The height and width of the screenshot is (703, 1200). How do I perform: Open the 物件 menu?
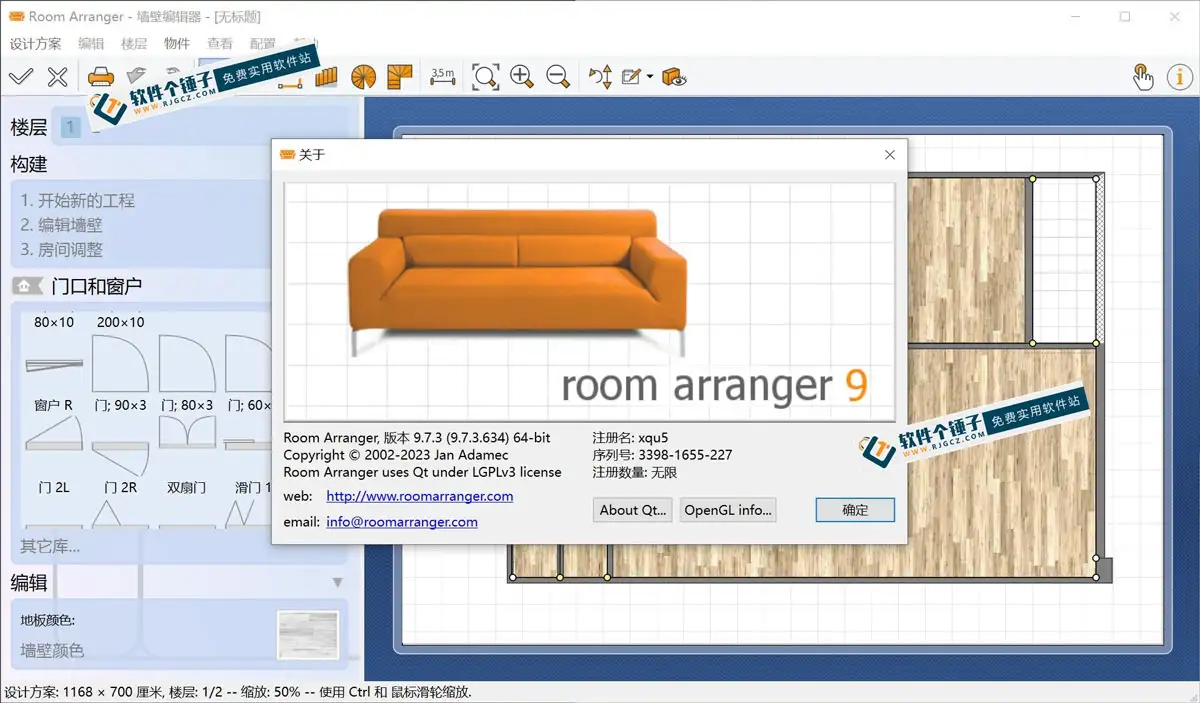[177, 43]
